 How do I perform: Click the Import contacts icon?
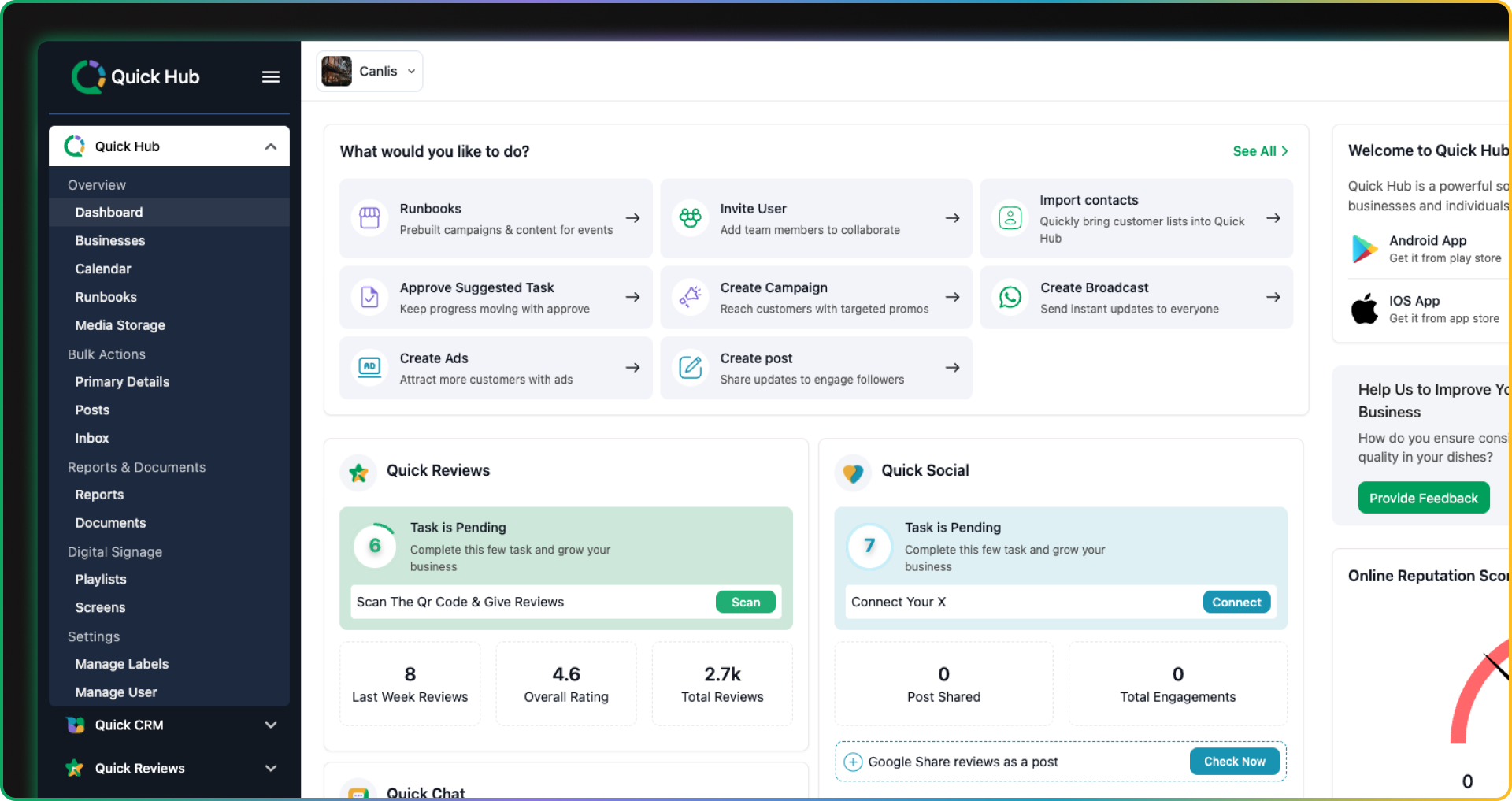[1010, 218]
